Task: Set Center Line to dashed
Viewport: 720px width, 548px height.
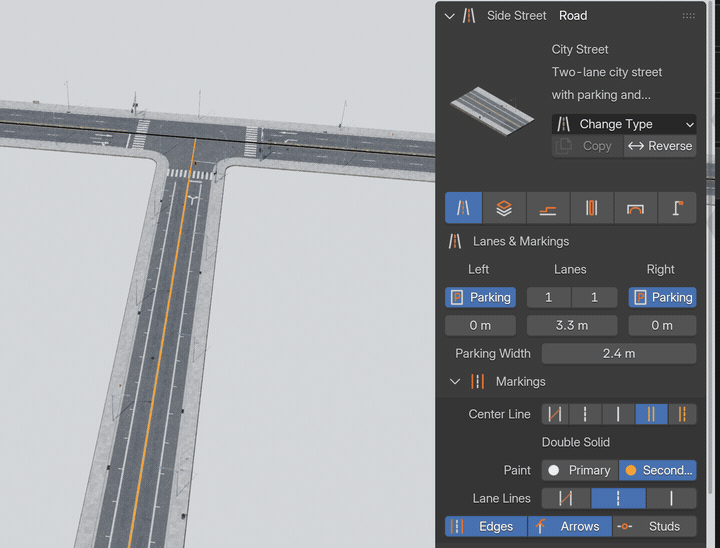Action: click(585, 414)
